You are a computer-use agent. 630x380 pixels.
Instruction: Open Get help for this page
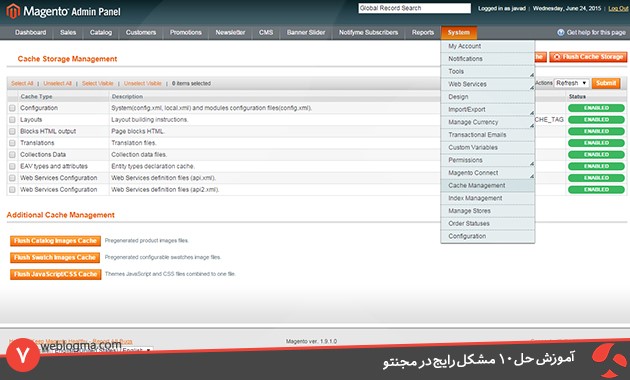click(x=596, y=33)
